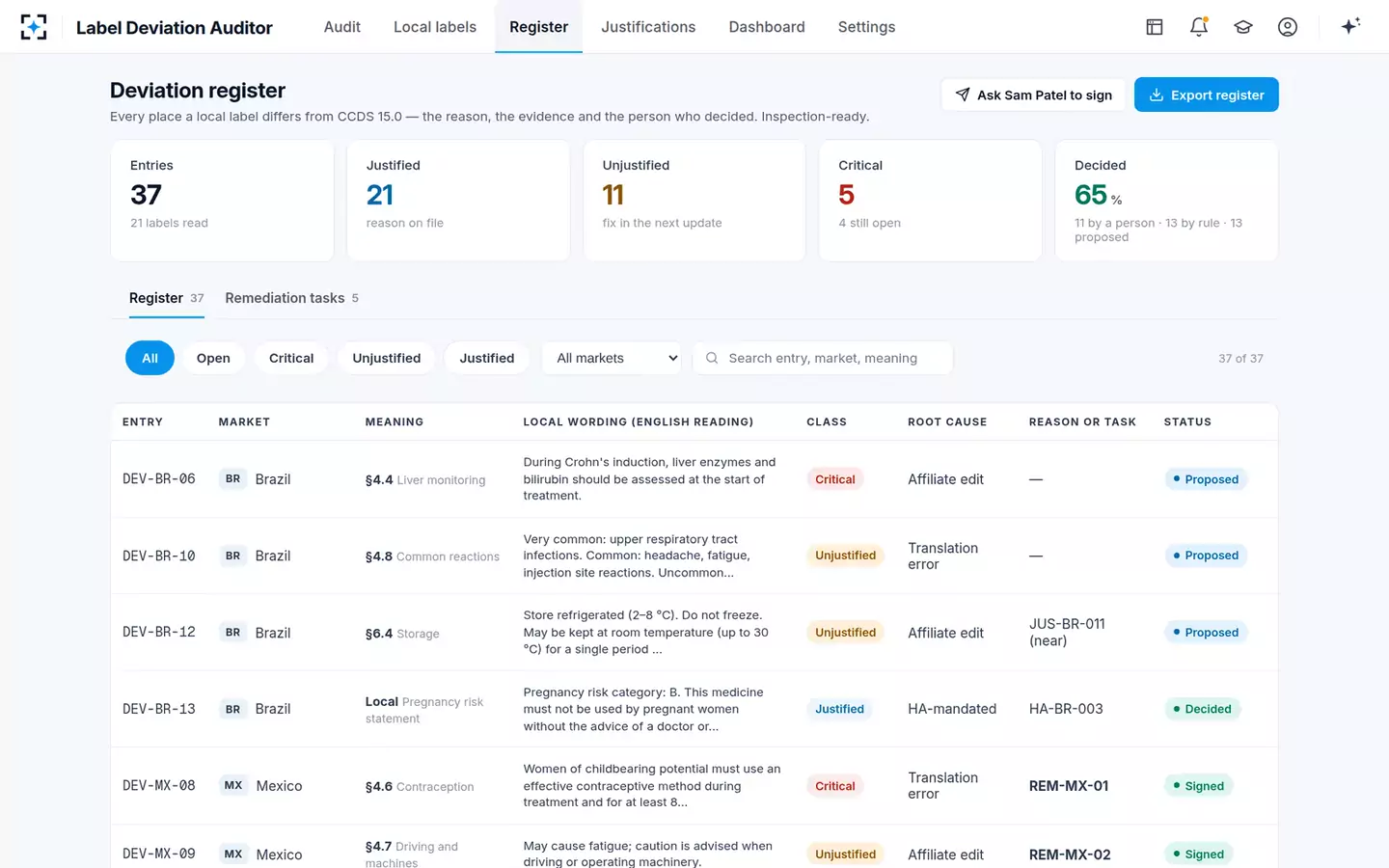Open the AI sparkle assistant icon
Viewport: 1389px width, 868px height.
point(1350,26)
